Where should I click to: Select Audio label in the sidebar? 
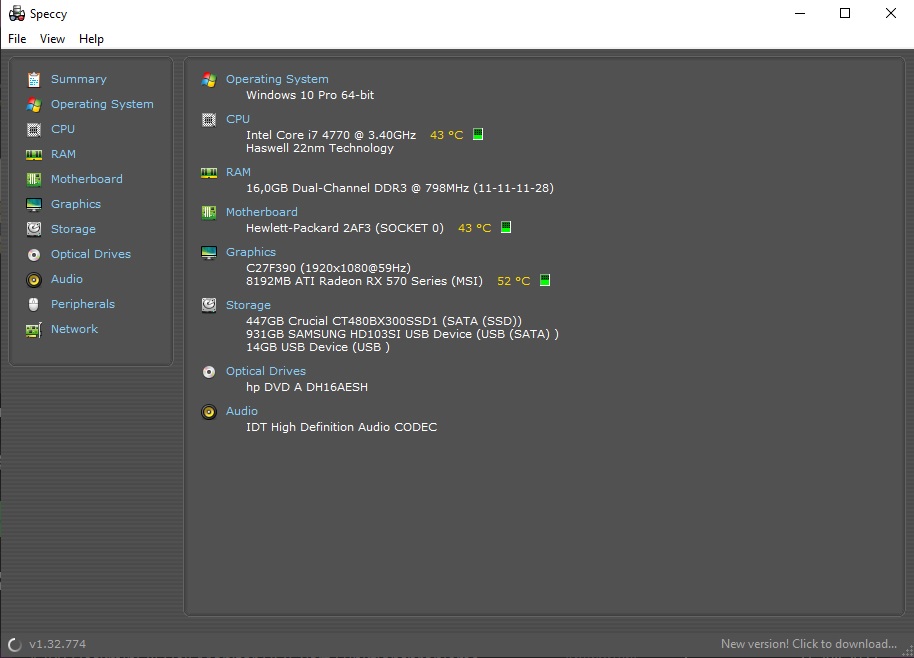[x=67, y=279]
